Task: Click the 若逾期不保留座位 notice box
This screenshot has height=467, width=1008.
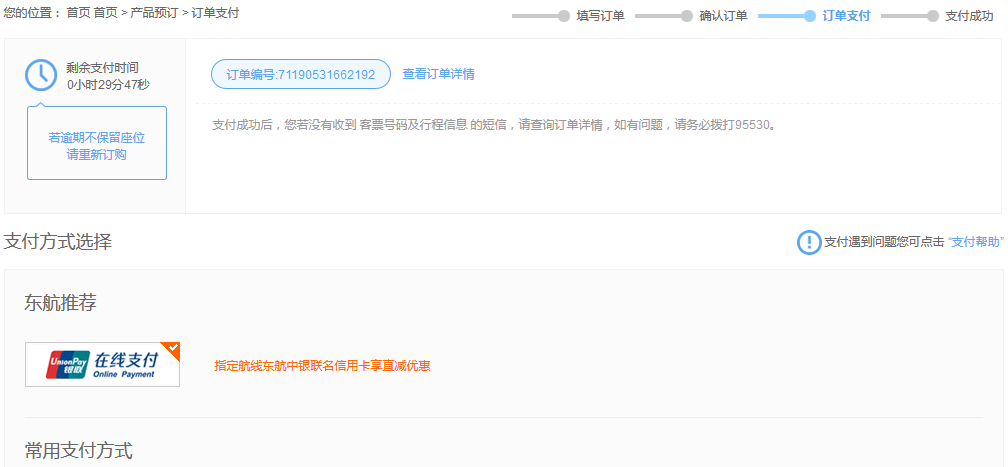Action: tap(97, 145)
